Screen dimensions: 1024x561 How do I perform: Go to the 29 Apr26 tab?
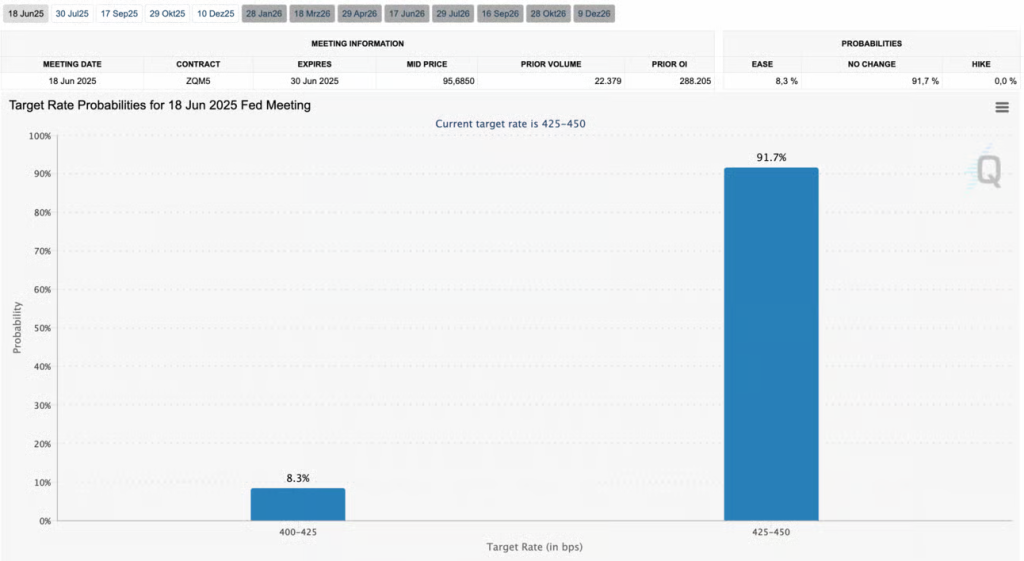pos(359,14)
